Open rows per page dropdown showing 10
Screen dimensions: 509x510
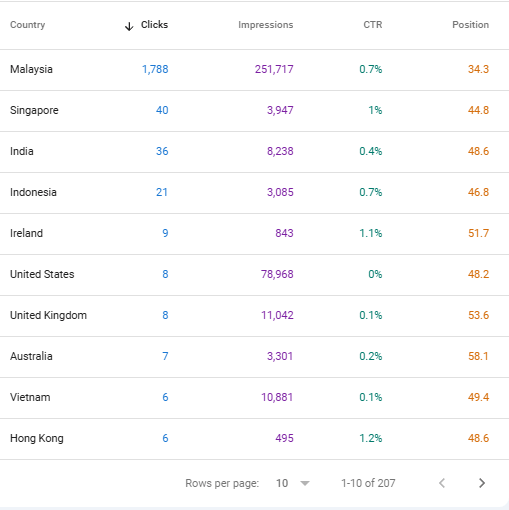(293, 483)
